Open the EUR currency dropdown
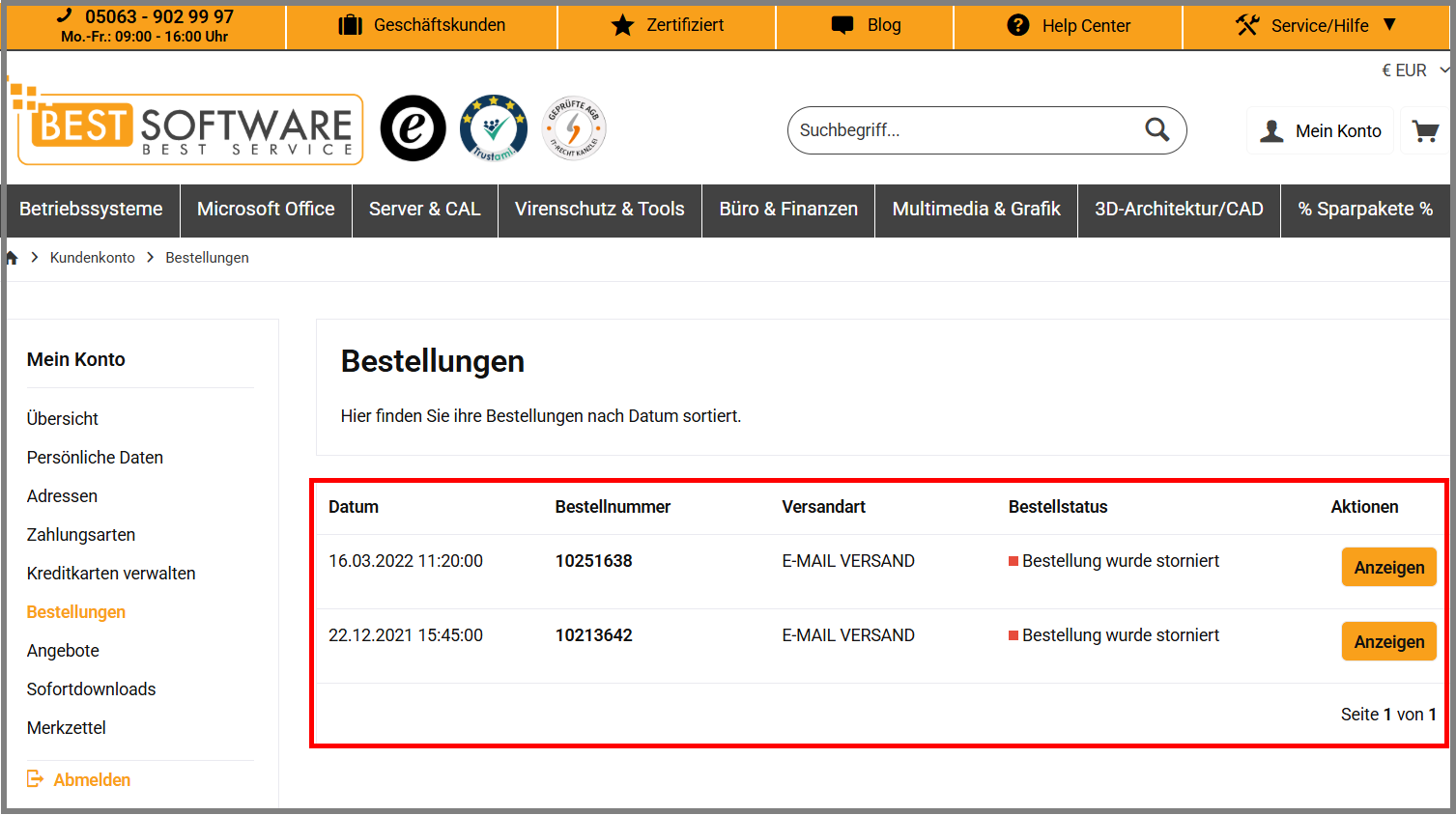The image size is (1456, 815). [1415, 70]
